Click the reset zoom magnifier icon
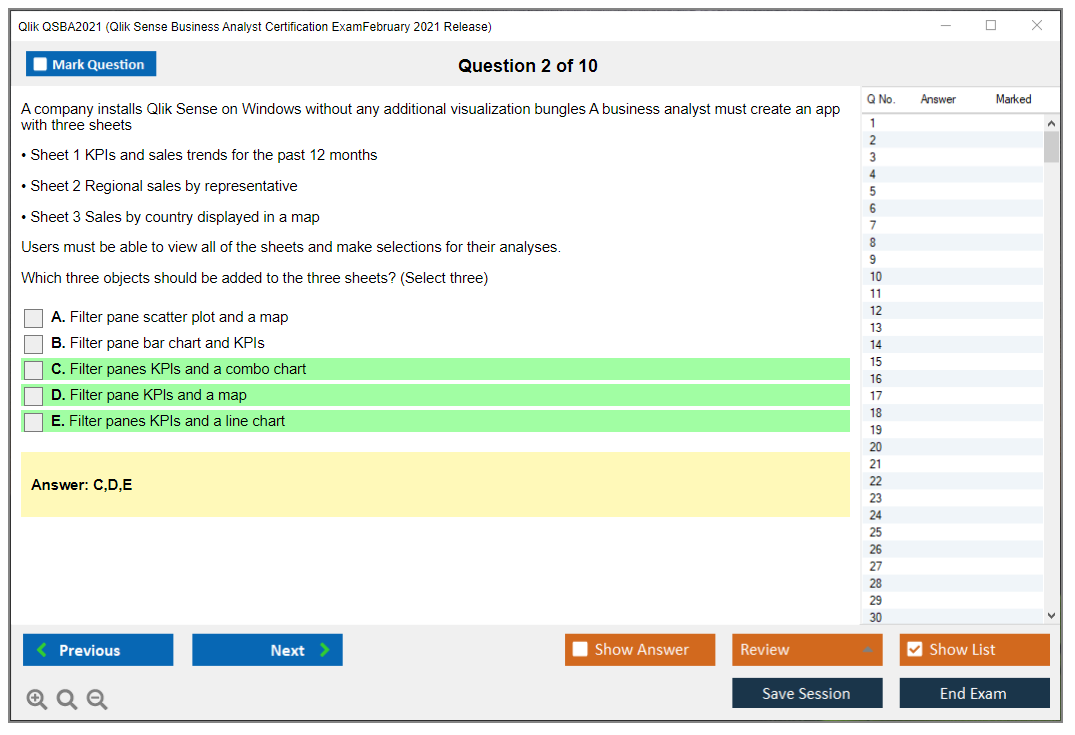 tap(67, 699)
